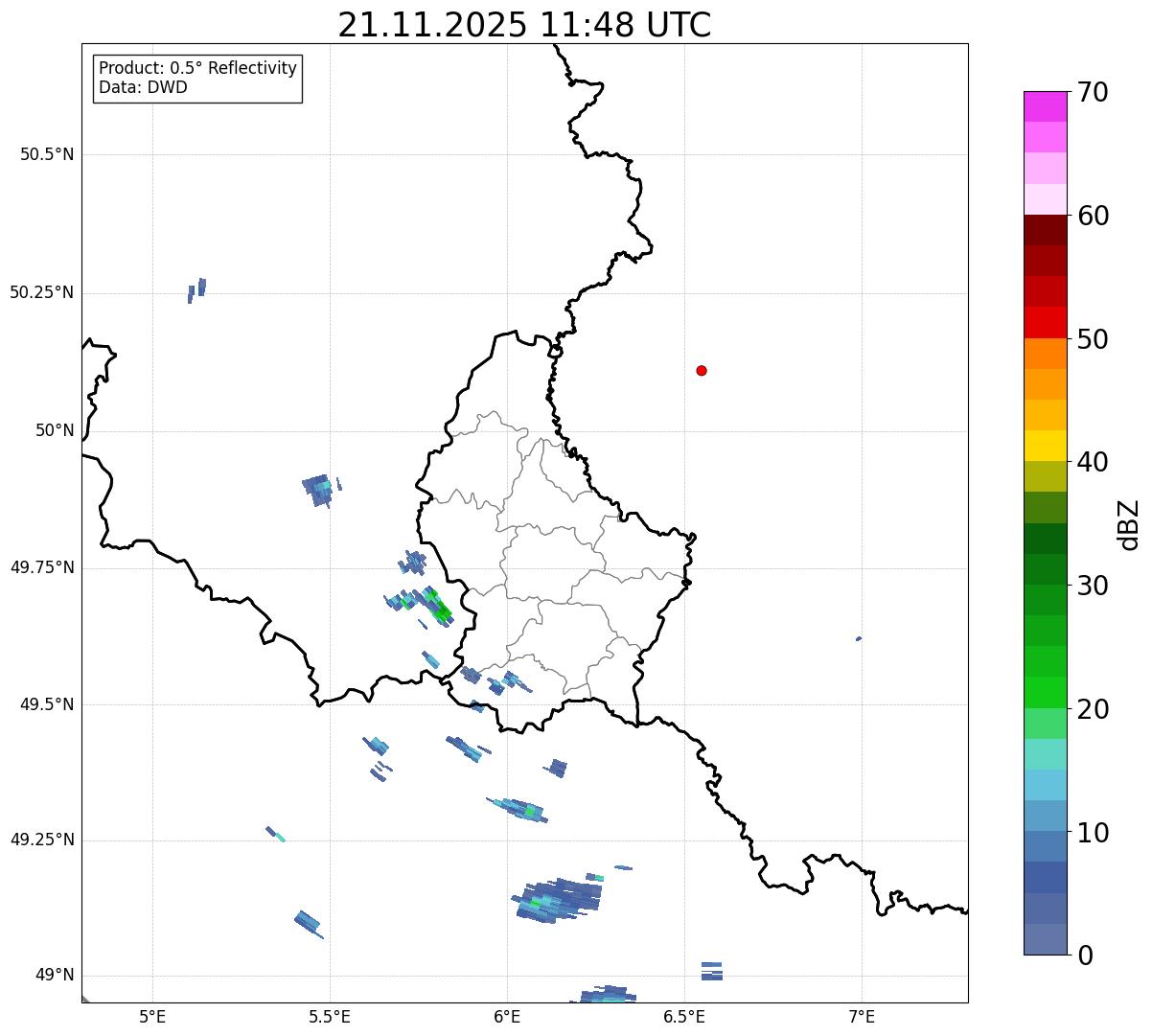Click the title "21.11.2025 11:48 UTC"
The width and height of the screenshot is (1152, 1036).
click(x=524, y=25)
